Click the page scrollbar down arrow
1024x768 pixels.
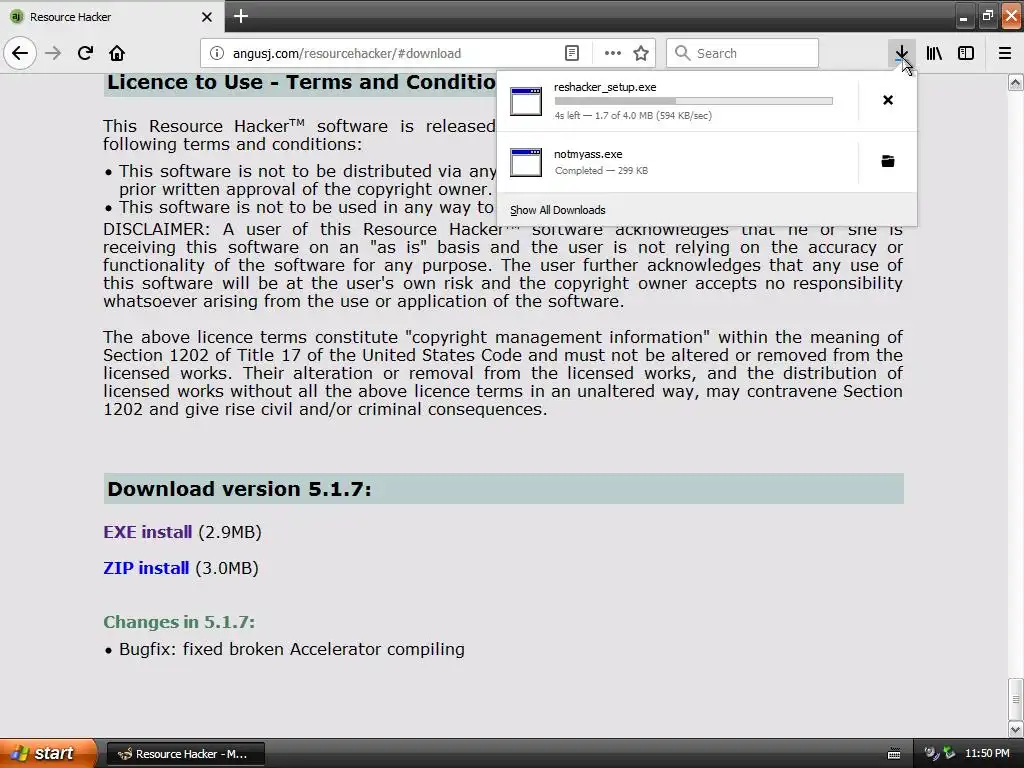(x=1016, y=729)
